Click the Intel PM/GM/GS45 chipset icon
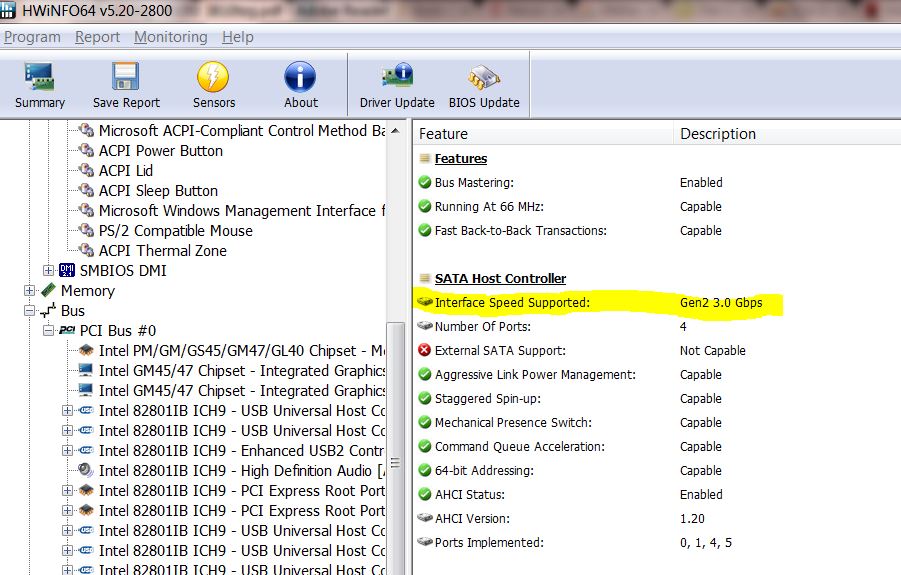 click(x=86, y=350)
